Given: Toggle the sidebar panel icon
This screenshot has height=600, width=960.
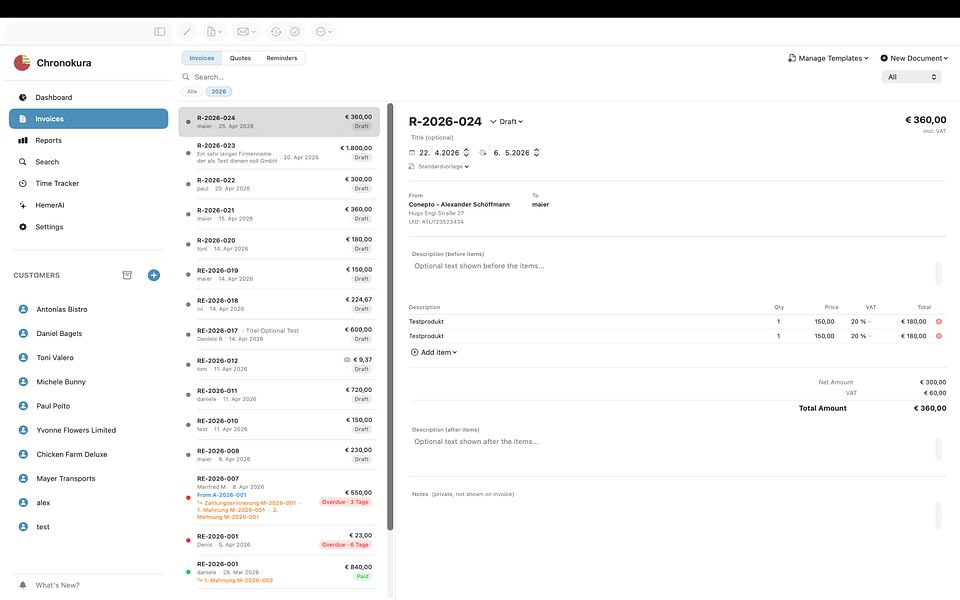Looking at the screenshot, I should 159,32.
